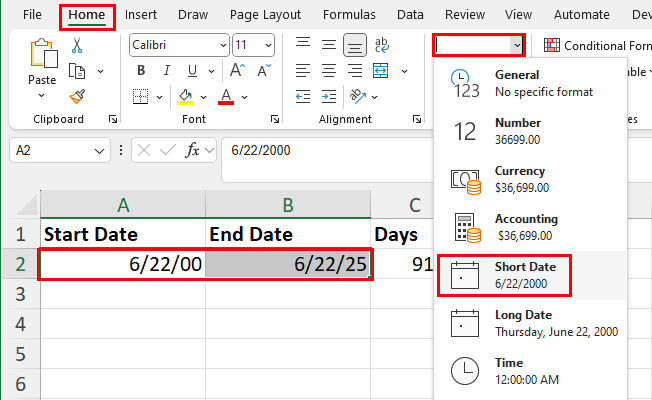Toggle Bold formatting

pyautogui.click(x=141, y=71)
